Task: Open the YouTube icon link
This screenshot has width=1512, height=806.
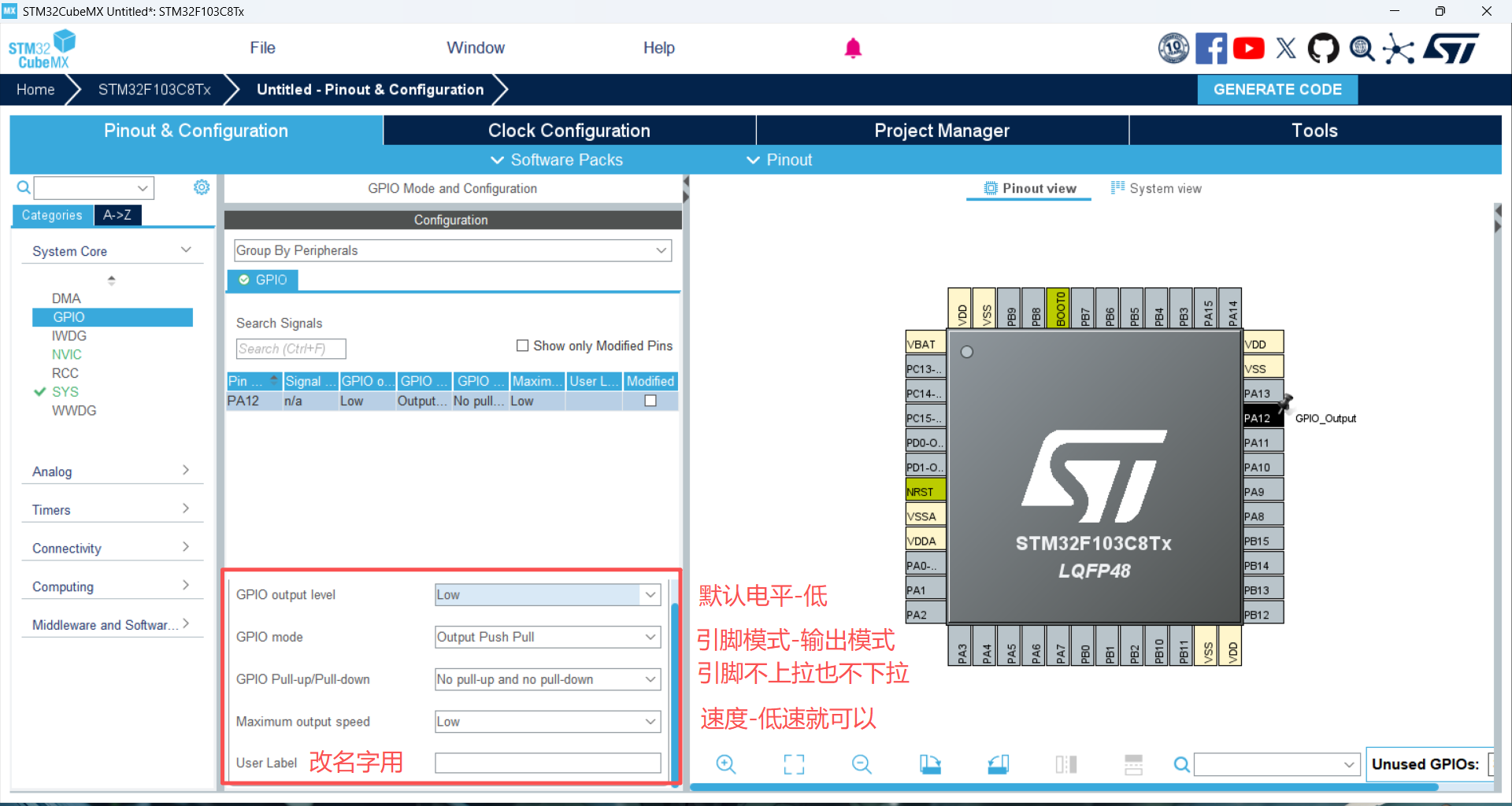Action: coord(1249,49)
